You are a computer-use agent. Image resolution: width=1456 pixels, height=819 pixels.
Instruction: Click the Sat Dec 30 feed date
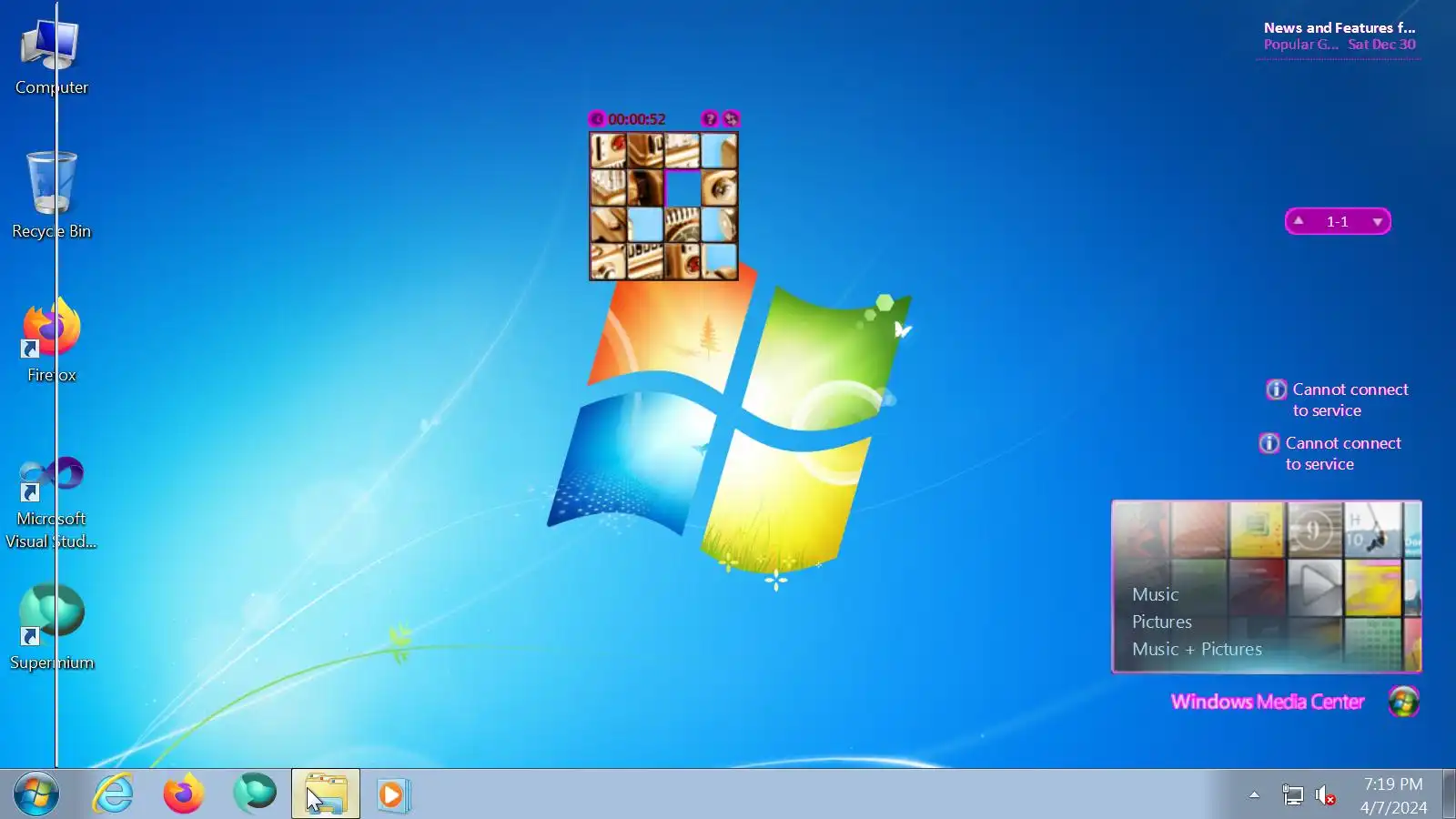click(x=1381, y=45)
